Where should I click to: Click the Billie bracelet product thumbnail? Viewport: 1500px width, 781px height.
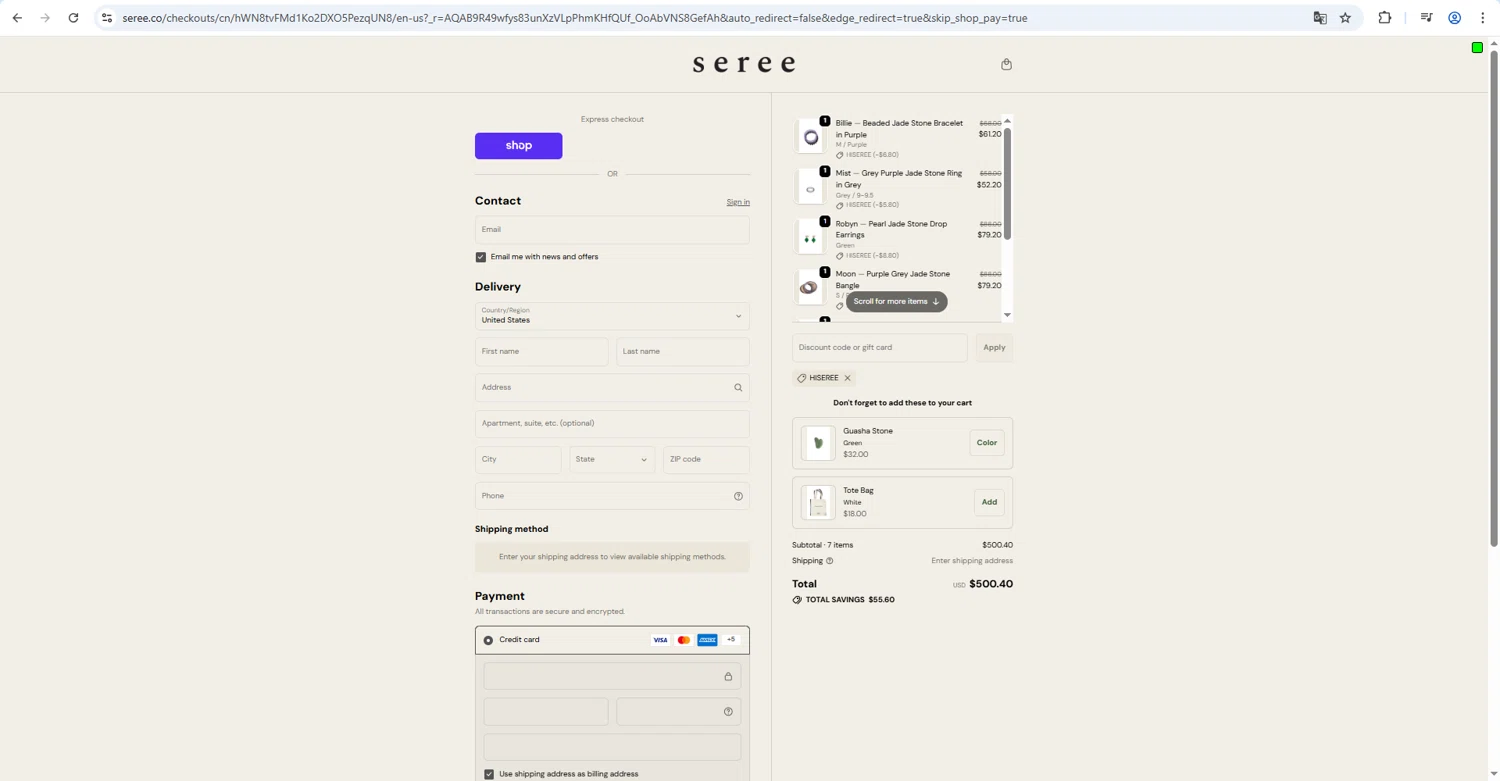click(811, 137)
